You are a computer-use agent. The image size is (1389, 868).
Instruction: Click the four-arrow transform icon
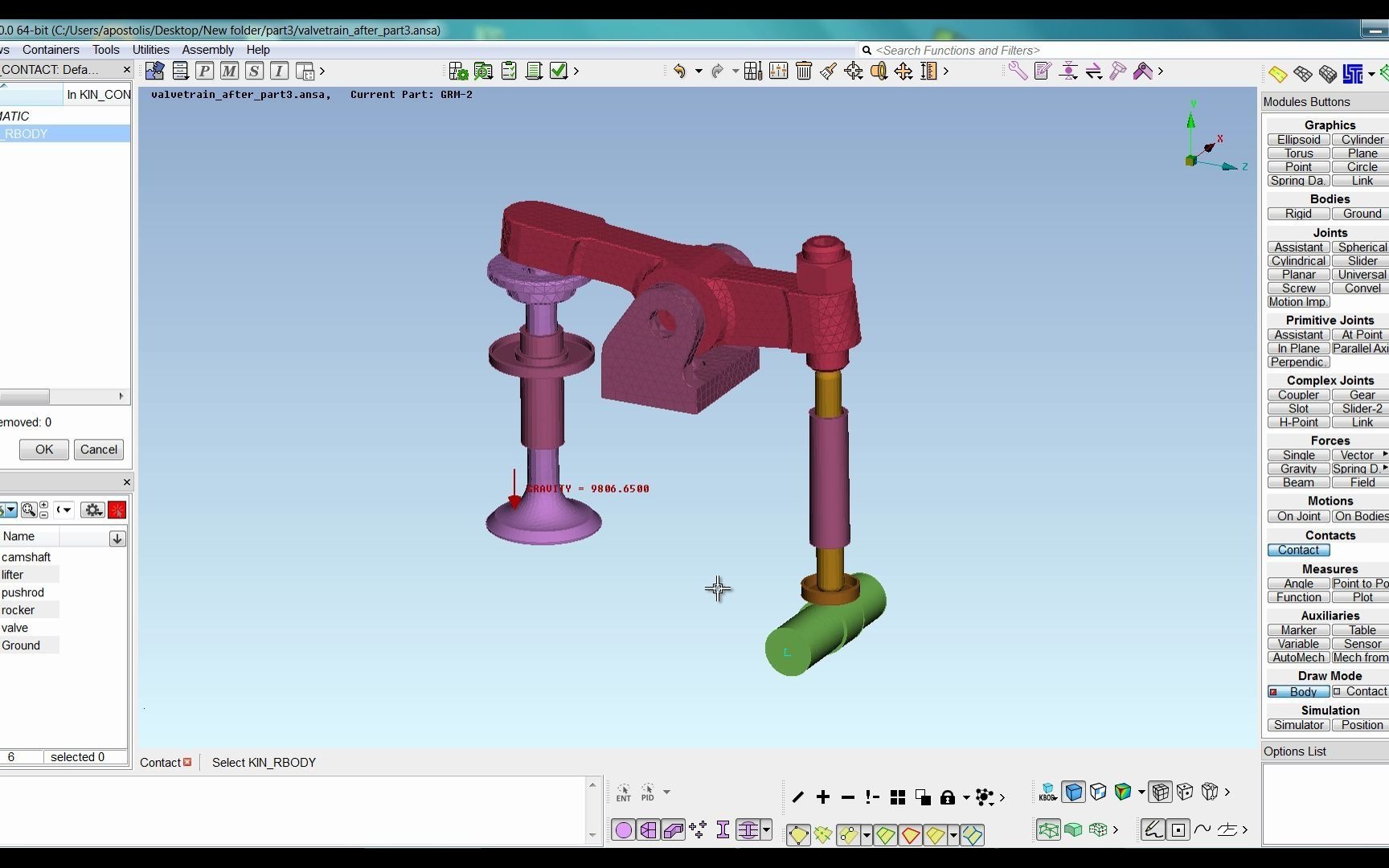tap(903, 71)
